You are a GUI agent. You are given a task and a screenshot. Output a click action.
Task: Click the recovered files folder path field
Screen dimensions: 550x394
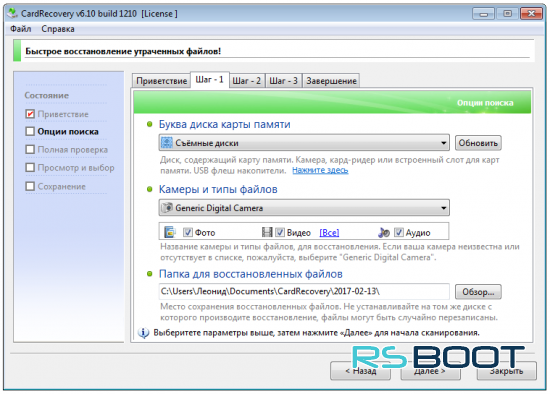tap(304, 291)
